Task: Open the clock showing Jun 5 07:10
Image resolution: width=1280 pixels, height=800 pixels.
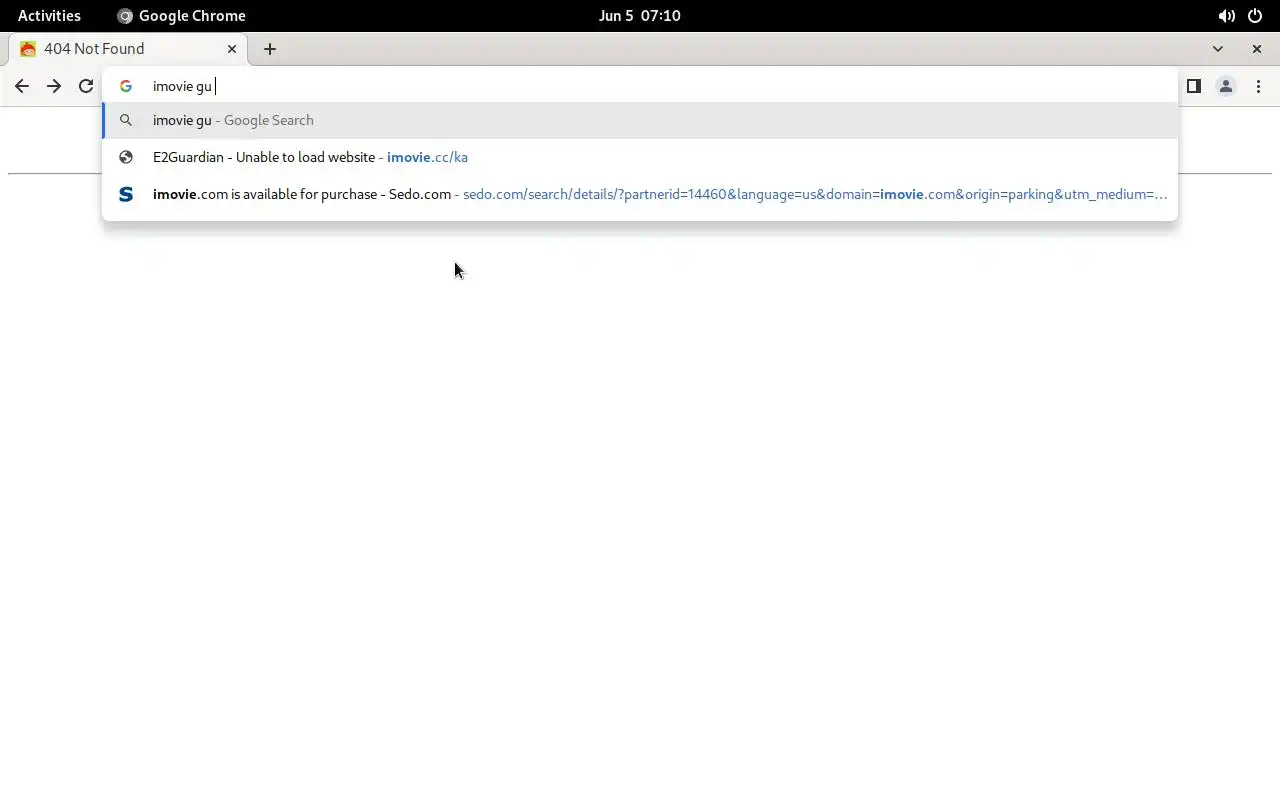Action: (640, 16)
